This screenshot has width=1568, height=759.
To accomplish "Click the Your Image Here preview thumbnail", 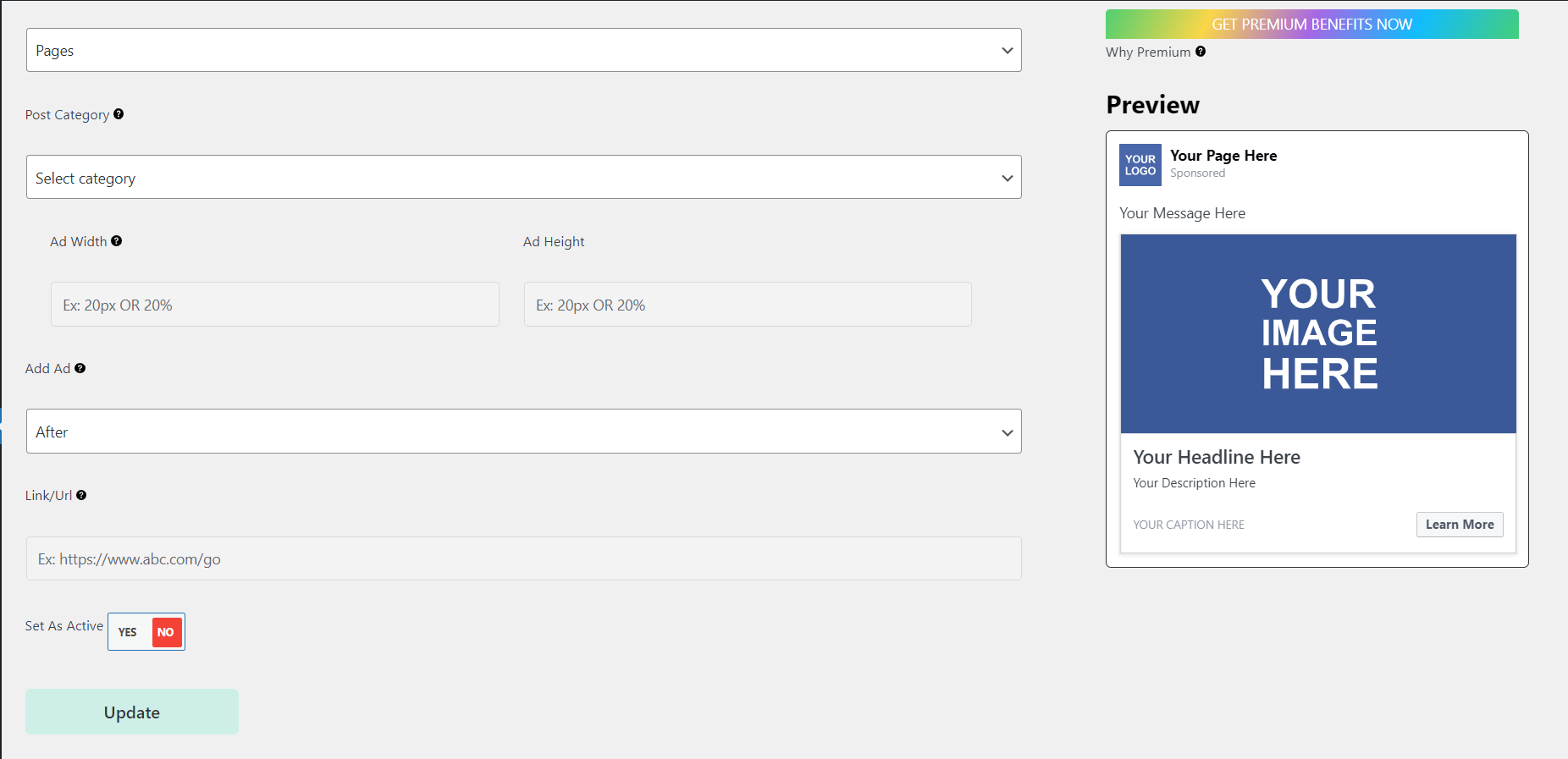I will coord(1318,334).
